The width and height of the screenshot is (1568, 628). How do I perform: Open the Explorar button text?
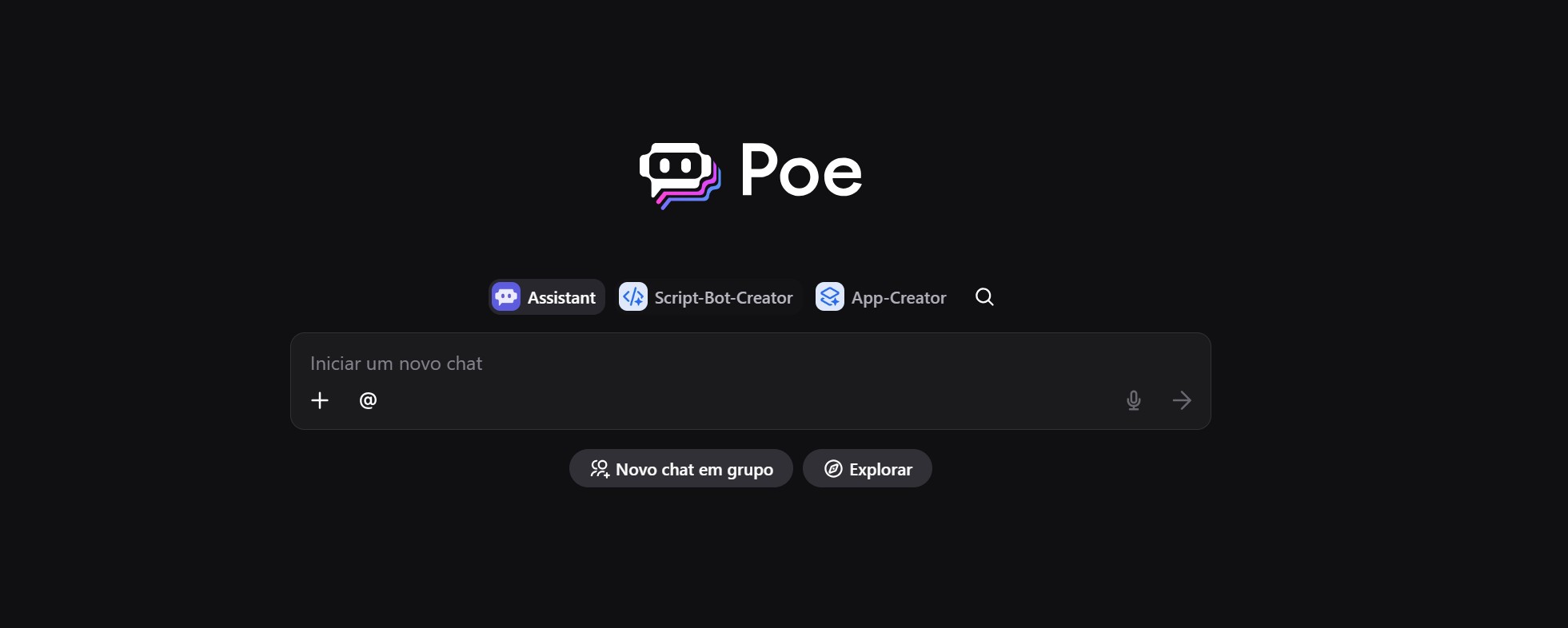[880, 470]
